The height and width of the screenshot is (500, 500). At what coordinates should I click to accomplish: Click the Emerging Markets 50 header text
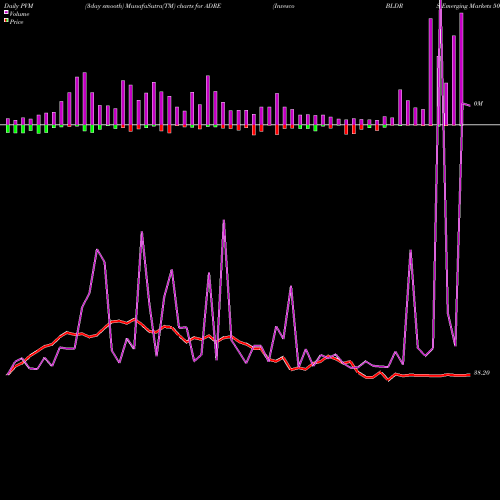pos(470,6)
